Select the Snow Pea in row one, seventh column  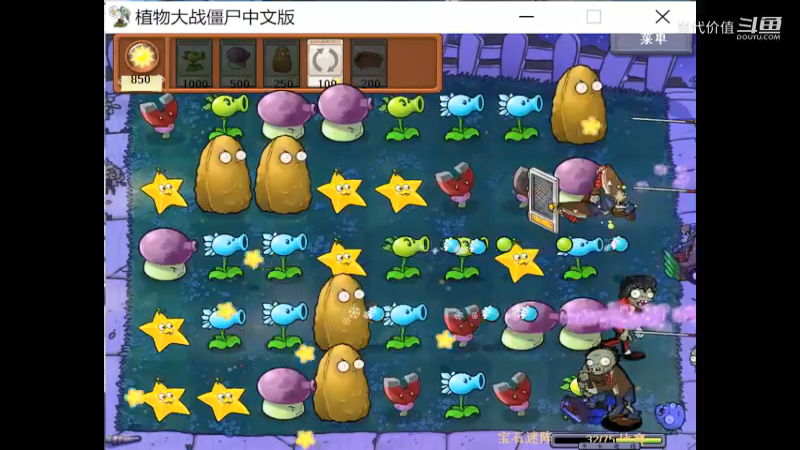pyautogui.click(x=520, y=117)
